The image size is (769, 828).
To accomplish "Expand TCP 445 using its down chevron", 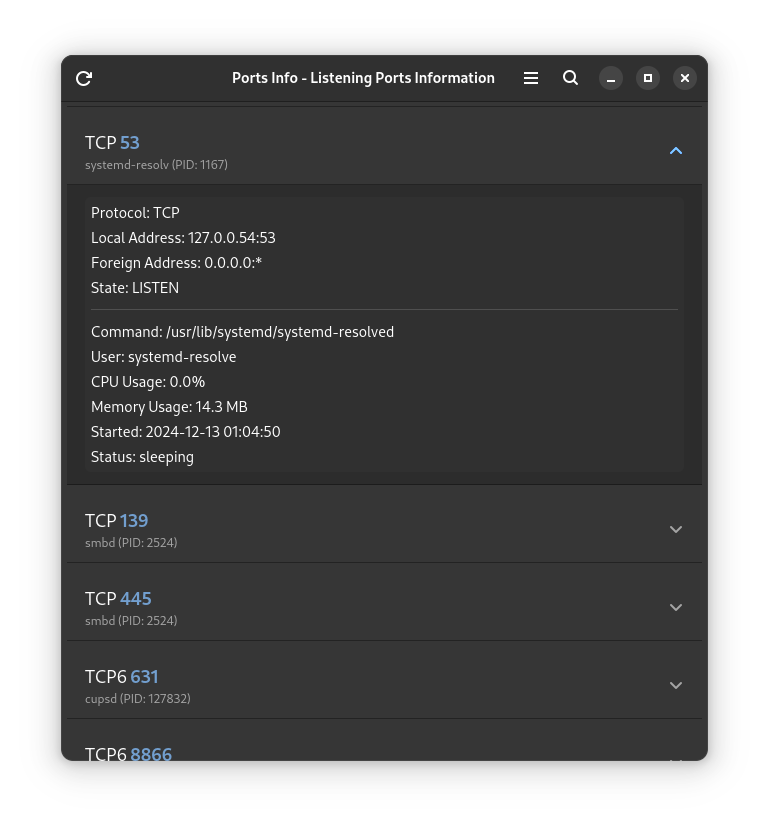I will click(675, 607).
